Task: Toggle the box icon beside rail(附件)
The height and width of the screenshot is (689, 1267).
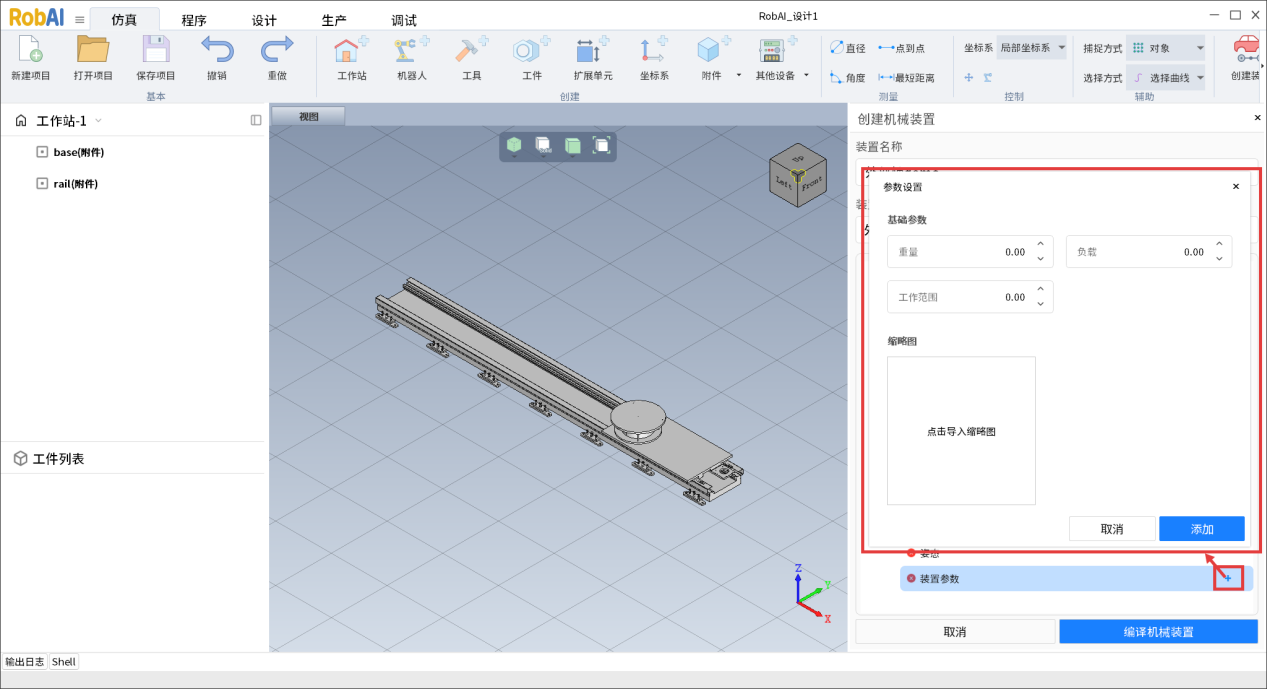Action: 42,183
